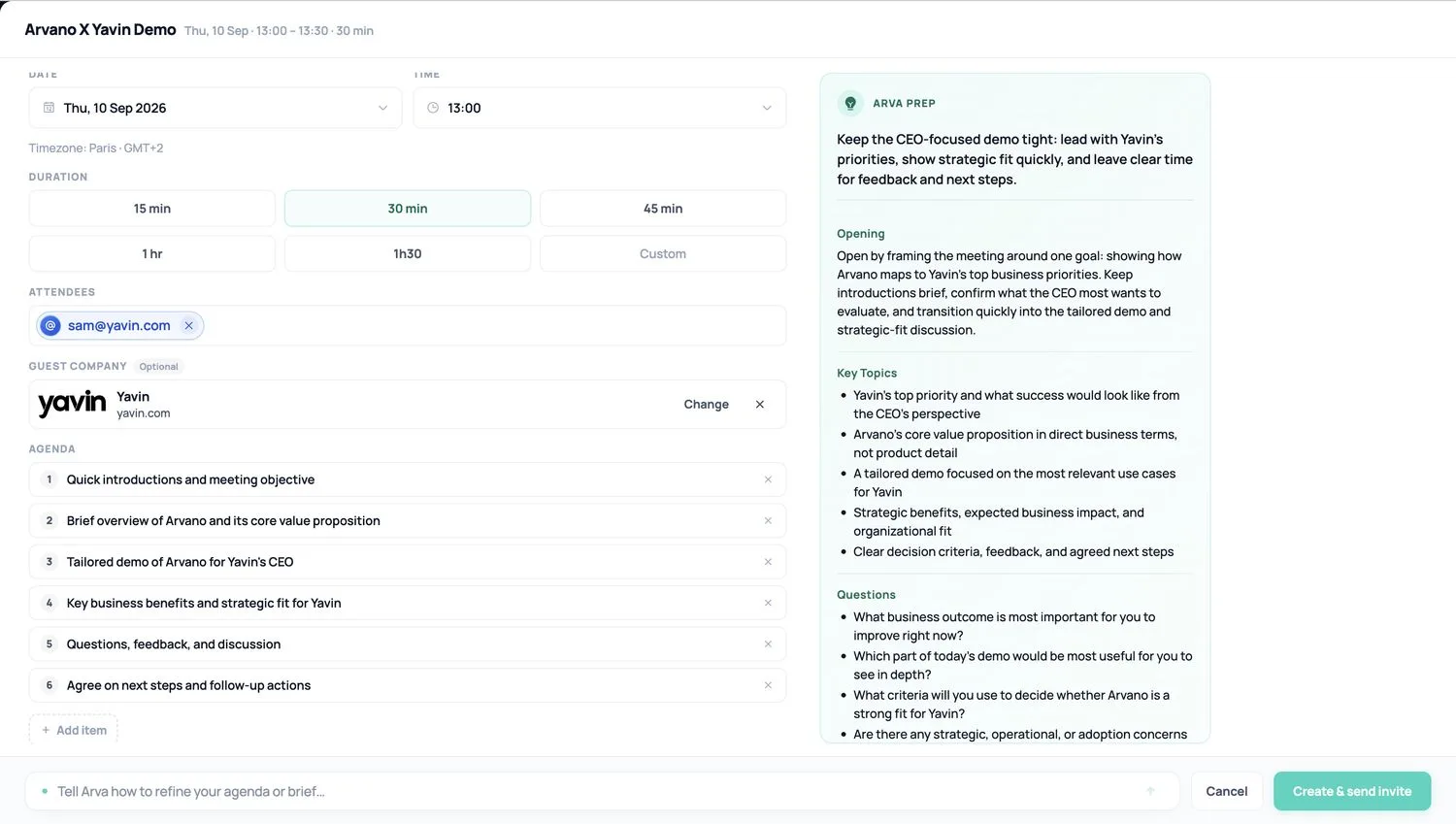Delete the "Key business benefits" agenda item
Screen dimensions: 1456x824
click(x=768, y=603)
